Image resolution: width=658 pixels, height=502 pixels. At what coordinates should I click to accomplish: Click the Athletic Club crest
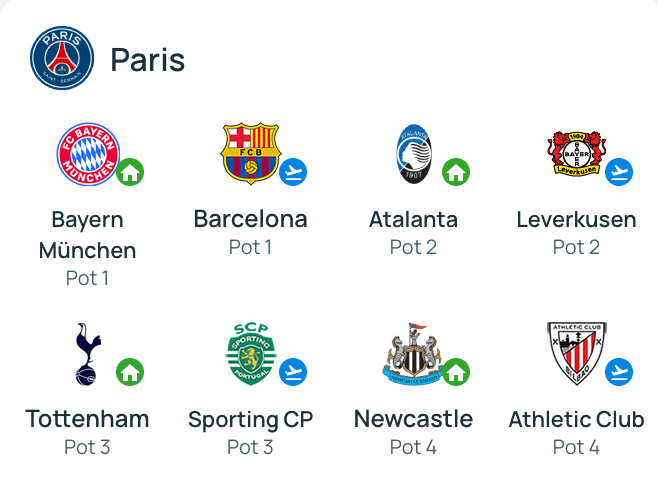[x=576, y=353]
